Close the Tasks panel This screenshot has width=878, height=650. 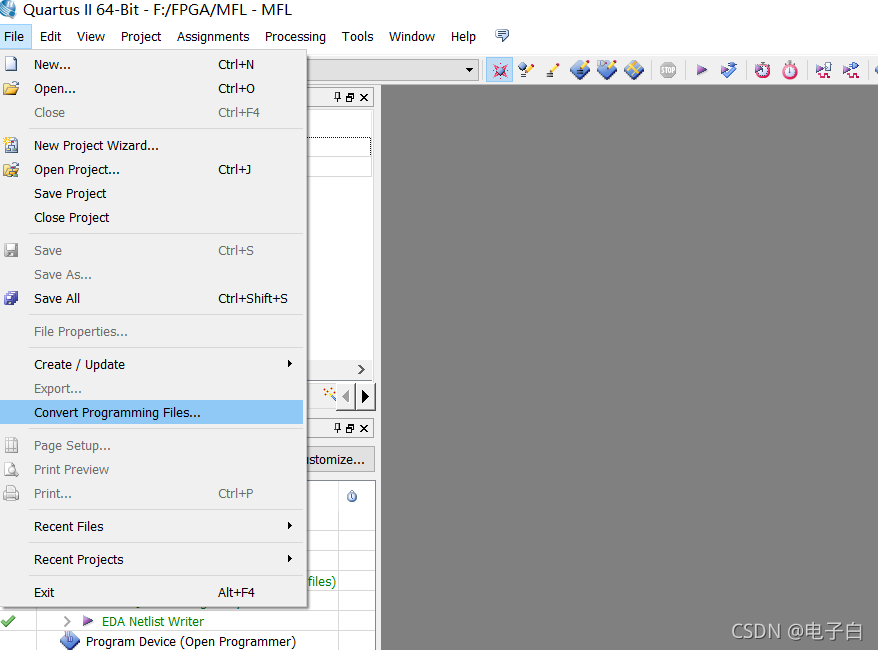pos(364,428)
